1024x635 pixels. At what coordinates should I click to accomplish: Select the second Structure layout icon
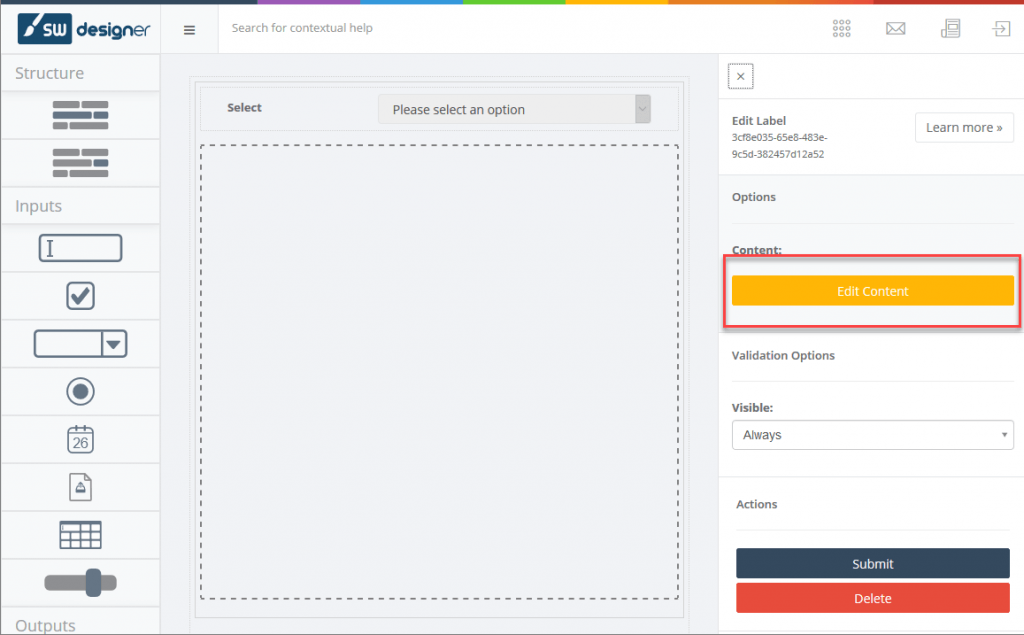point(80,163)
